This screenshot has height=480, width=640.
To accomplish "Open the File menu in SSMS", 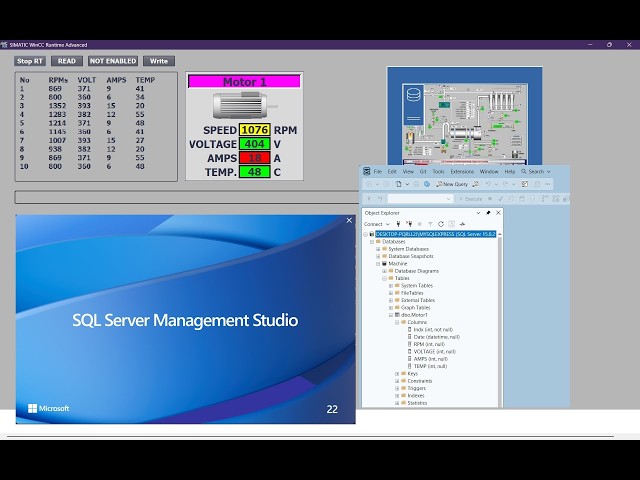I will [378, 172].
